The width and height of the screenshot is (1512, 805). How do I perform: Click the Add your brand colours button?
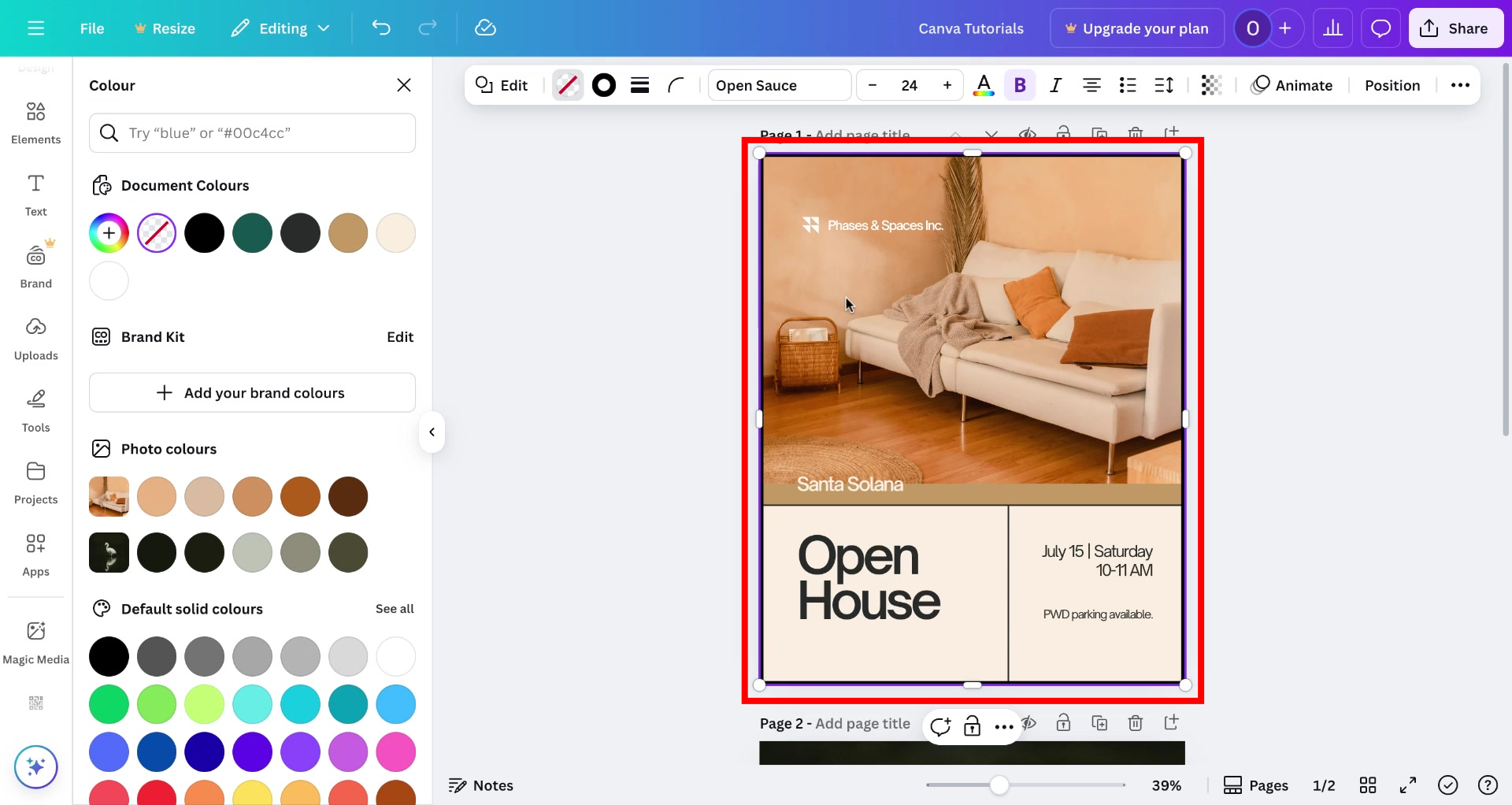point(251,392)
